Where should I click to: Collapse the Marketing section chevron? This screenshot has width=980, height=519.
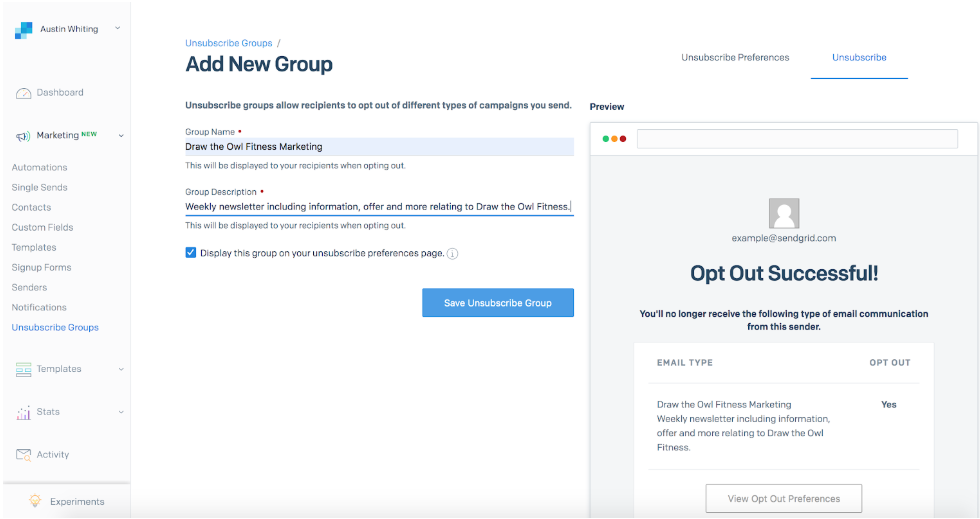point(121,136)
